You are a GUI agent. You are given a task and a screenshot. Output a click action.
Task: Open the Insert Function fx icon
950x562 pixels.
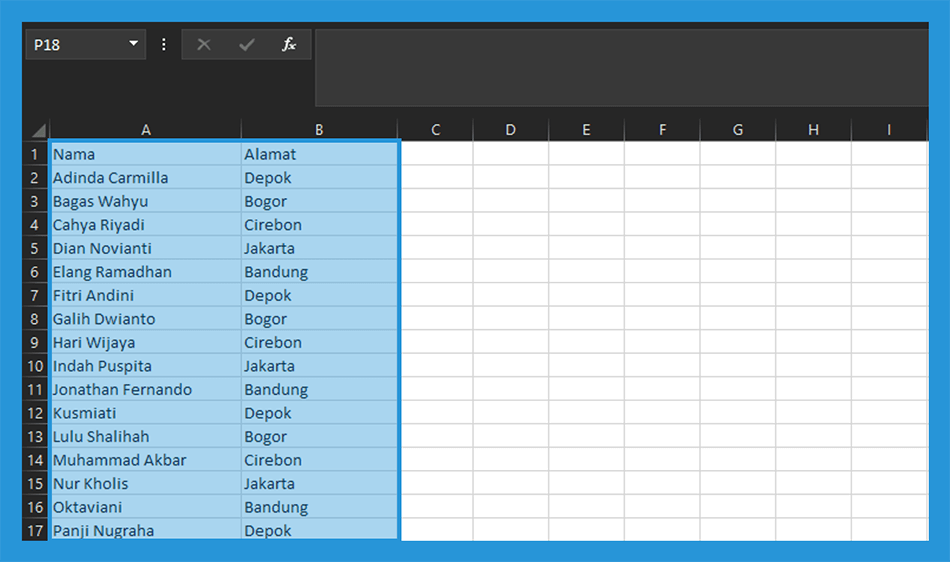pyautogui.click(x=289, y=44)
